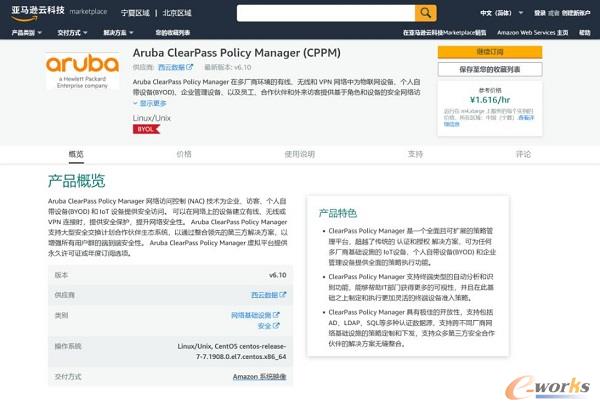Viewport: 600px width, 410px height.
Task: Select the 宁夏区域 region link
Action: [x=135, y=13]
